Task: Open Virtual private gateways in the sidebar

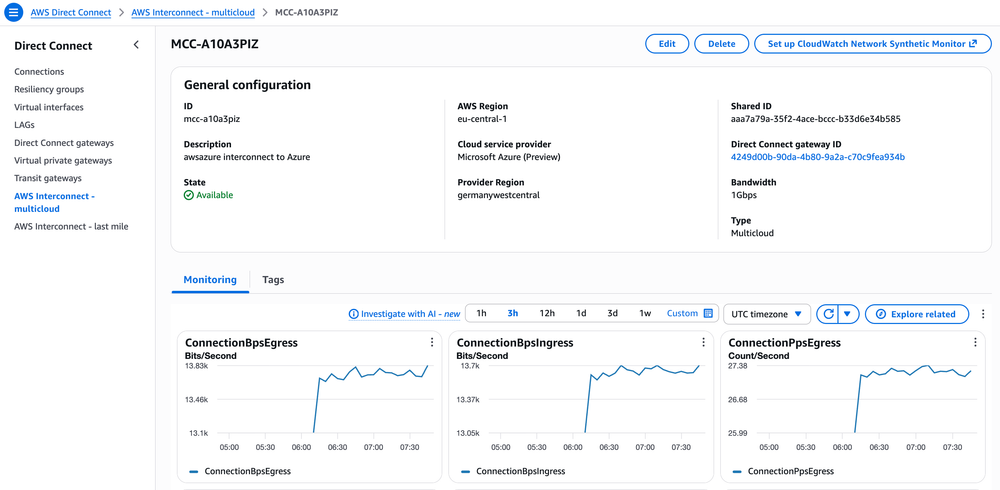Action: pos(63,161)
